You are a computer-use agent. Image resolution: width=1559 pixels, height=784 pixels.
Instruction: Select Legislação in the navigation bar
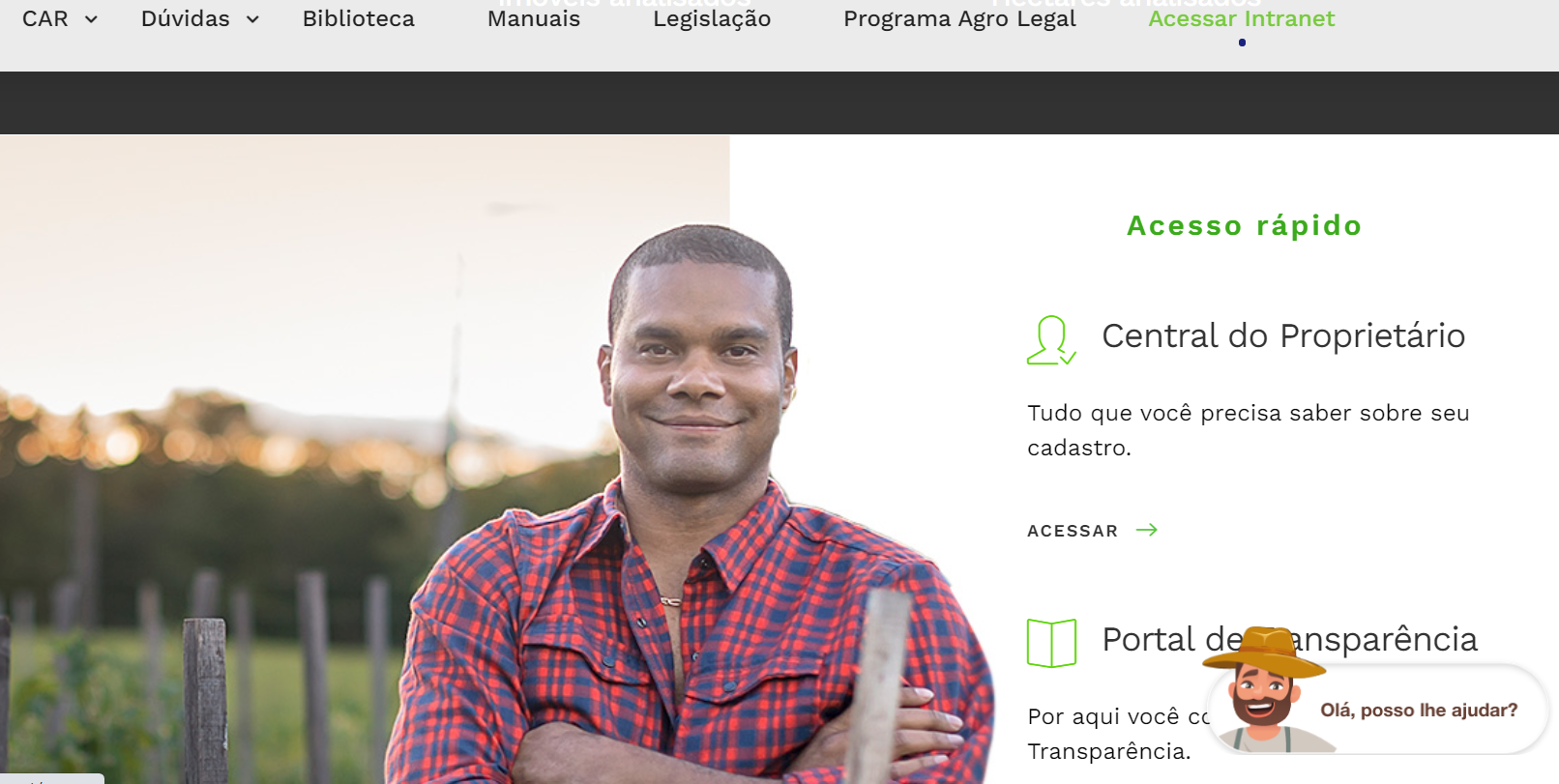tap(712, 19)
